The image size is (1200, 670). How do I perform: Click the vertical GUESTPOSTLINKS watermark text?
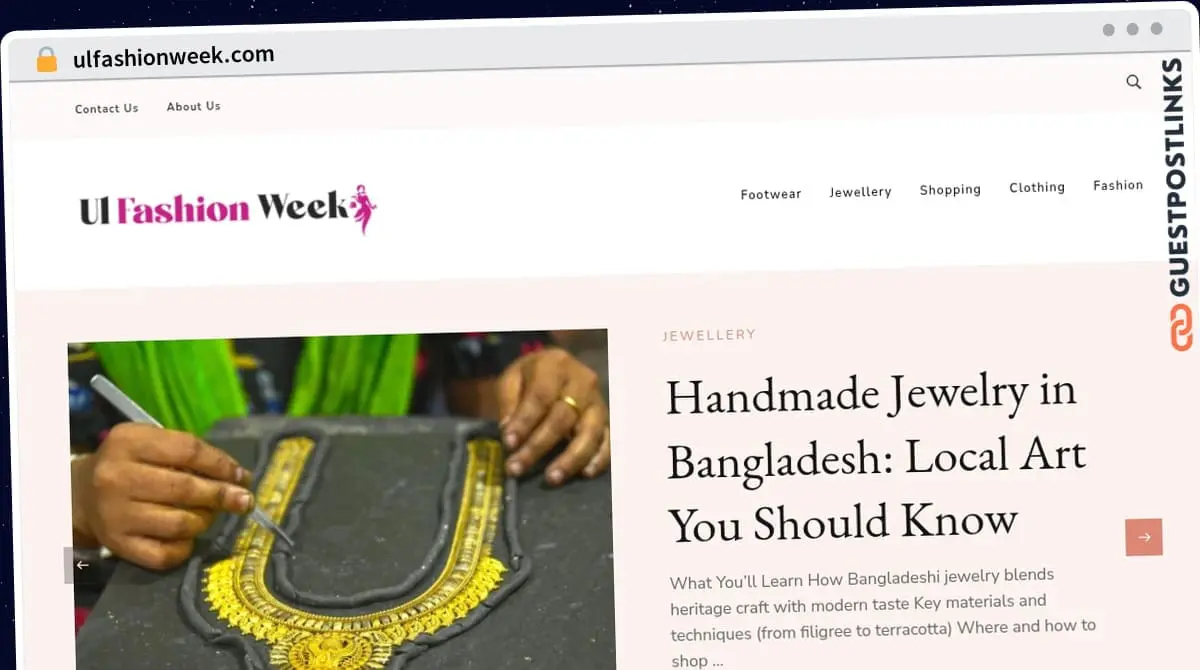pos(1181,178)
